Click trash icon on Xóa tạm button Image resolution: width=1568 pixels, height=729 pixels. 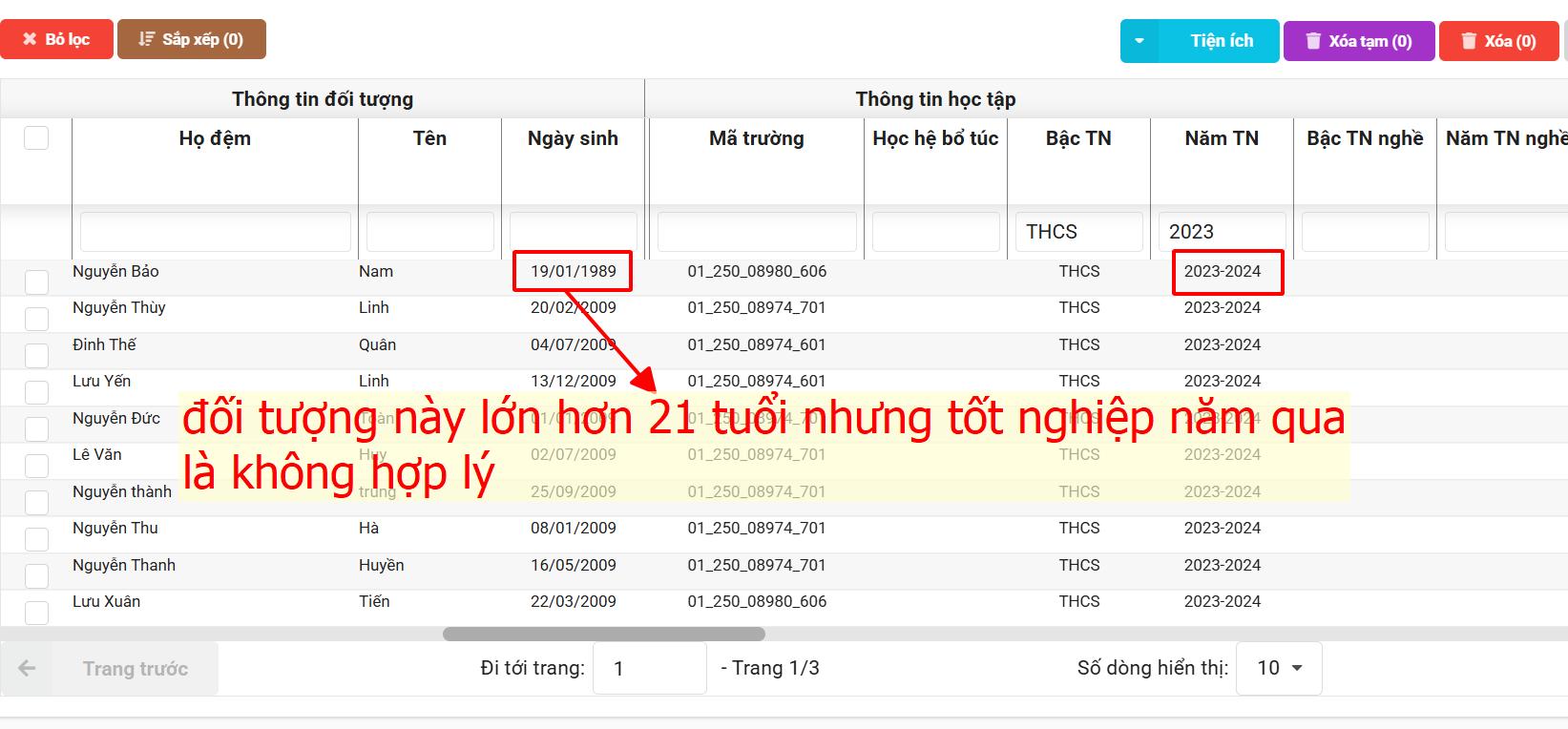coord(1313,41)
